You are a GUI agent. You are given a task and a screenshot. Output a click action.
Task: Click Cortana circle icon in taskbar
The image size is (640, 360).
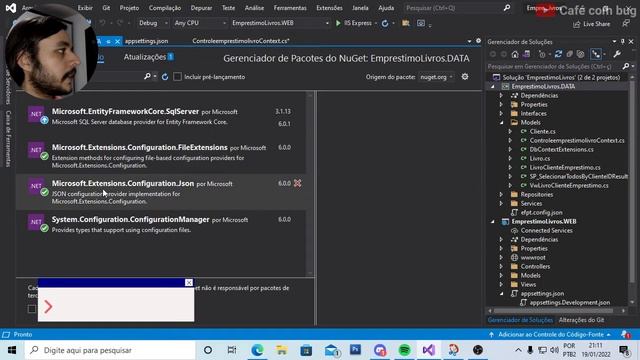(208, 350)
